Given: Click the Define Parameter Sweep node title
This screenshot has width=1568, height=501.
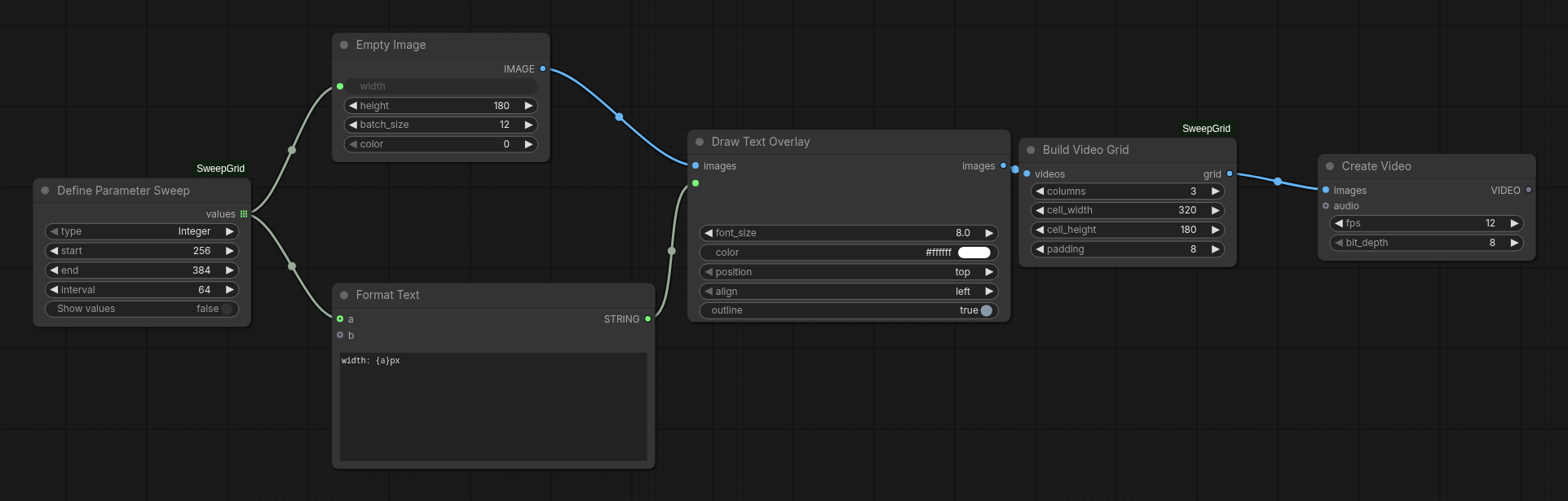Looking at the screenshot, I should coord(123,191).
